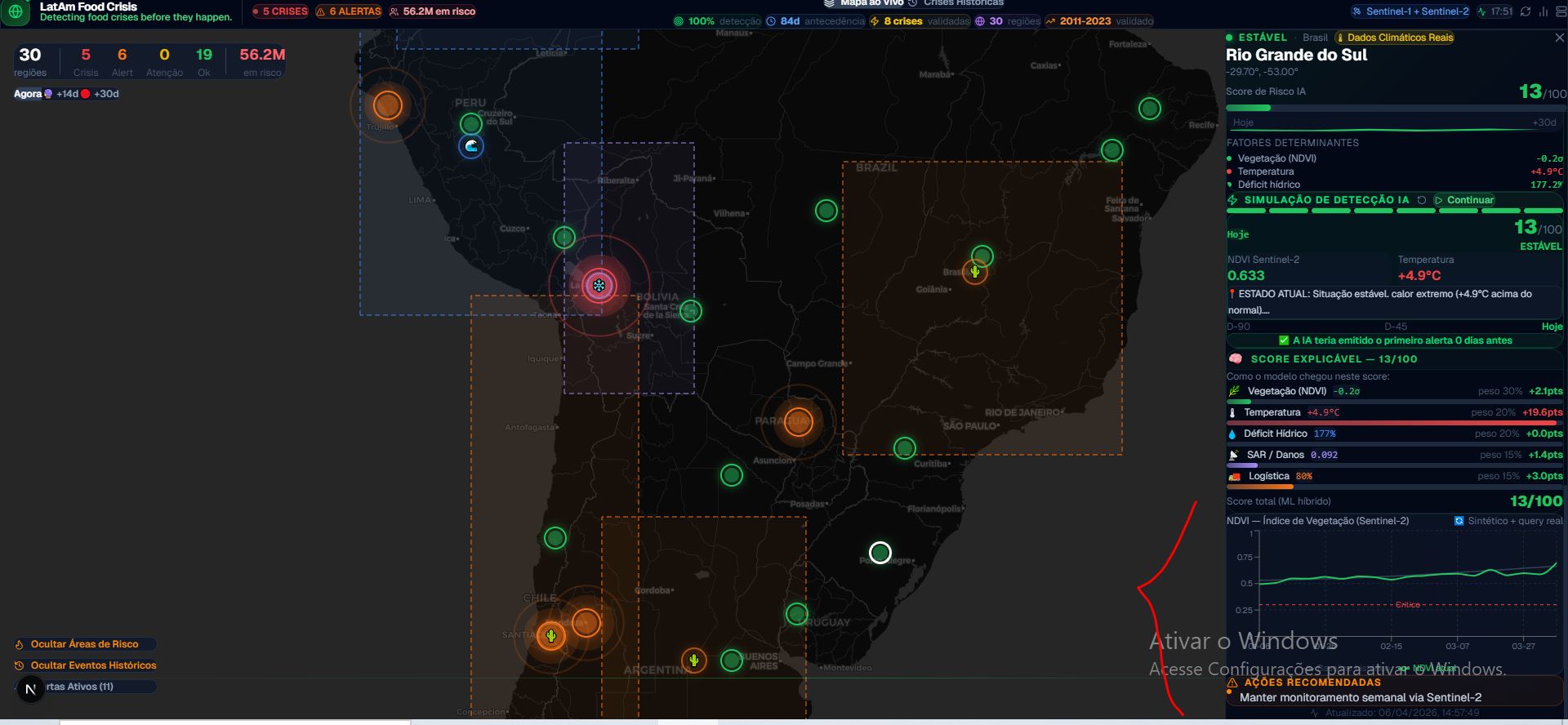
Task: Click the 5 CRISES filter badge
Action: coord(280,11)
